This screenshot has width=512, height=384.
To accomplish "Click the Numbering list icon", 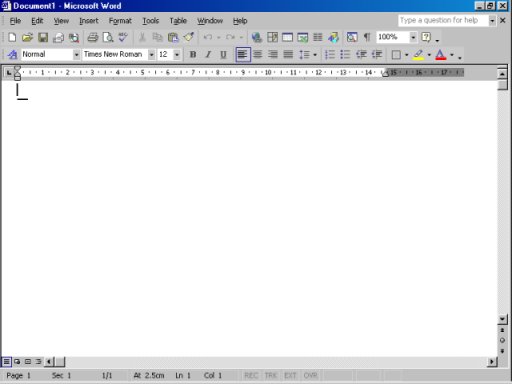I will point(330,54).
